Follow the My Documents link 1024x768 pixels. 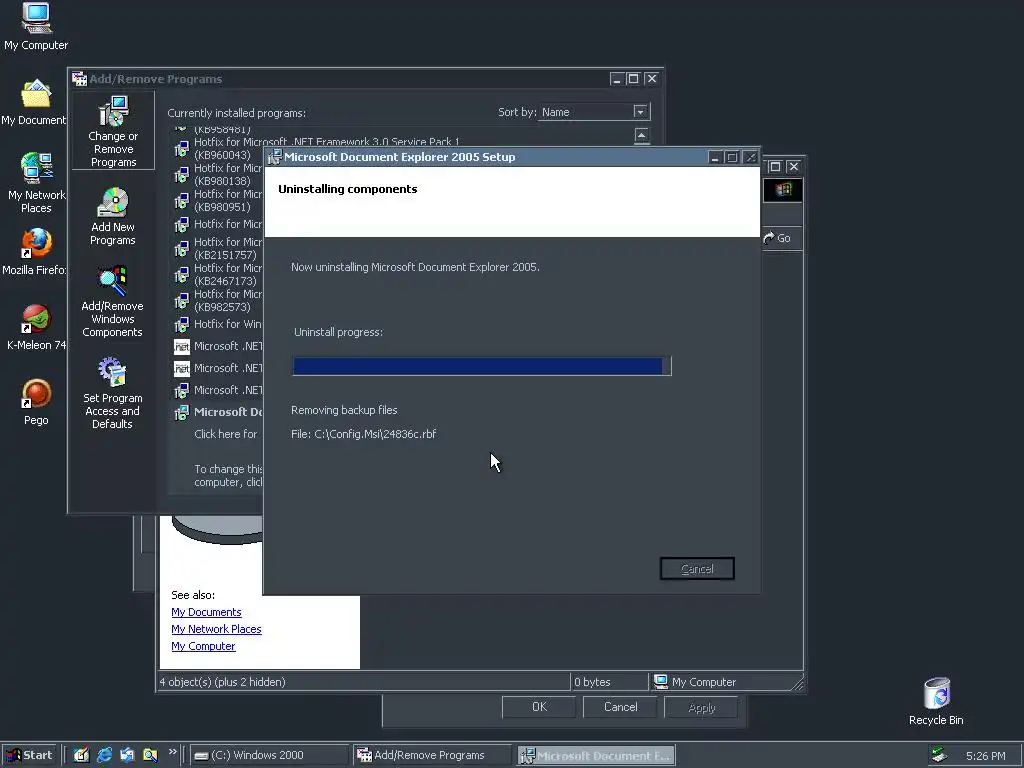coord(206,612)
